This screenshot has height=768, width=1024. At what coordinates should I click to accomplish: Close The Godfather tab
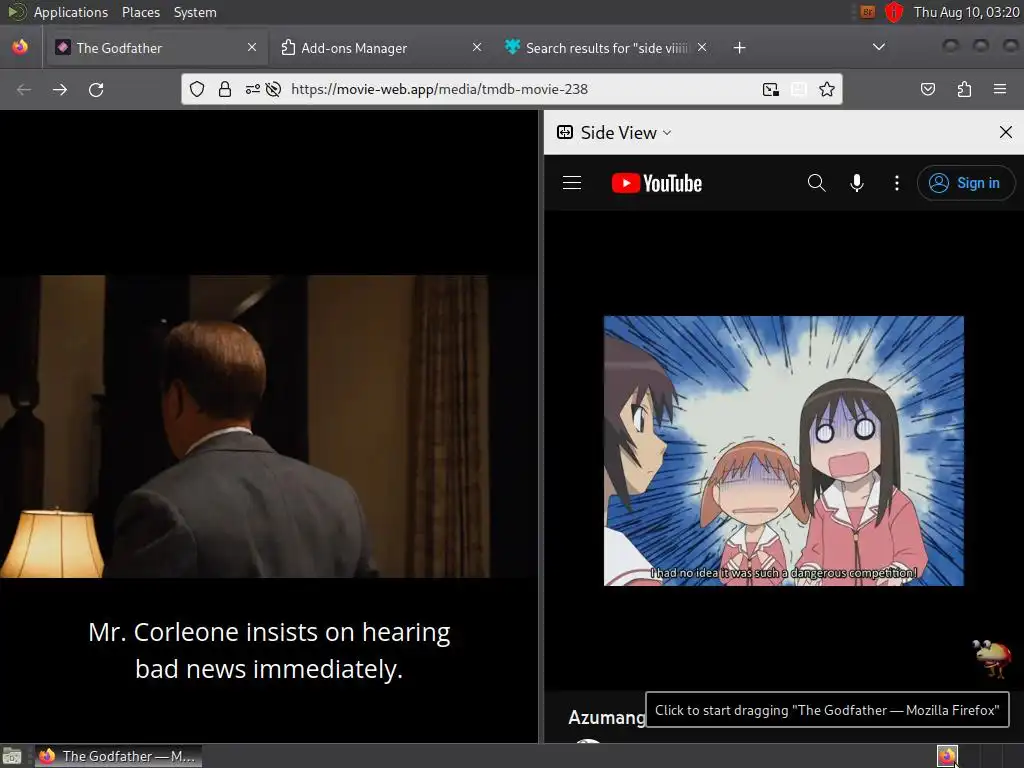252,47
